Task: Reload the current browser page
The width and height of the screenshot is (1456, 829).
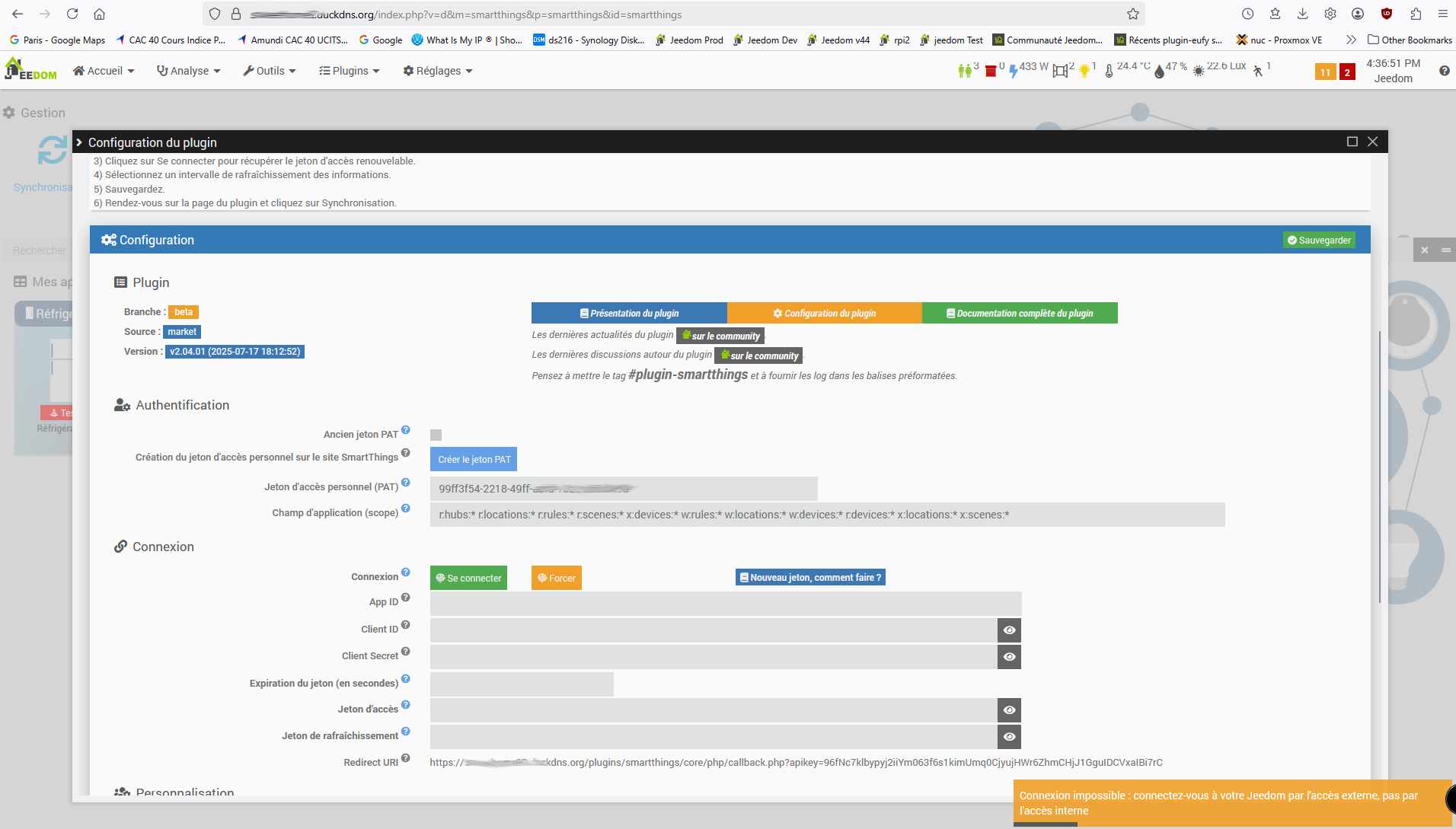Action: pos(72,14)
